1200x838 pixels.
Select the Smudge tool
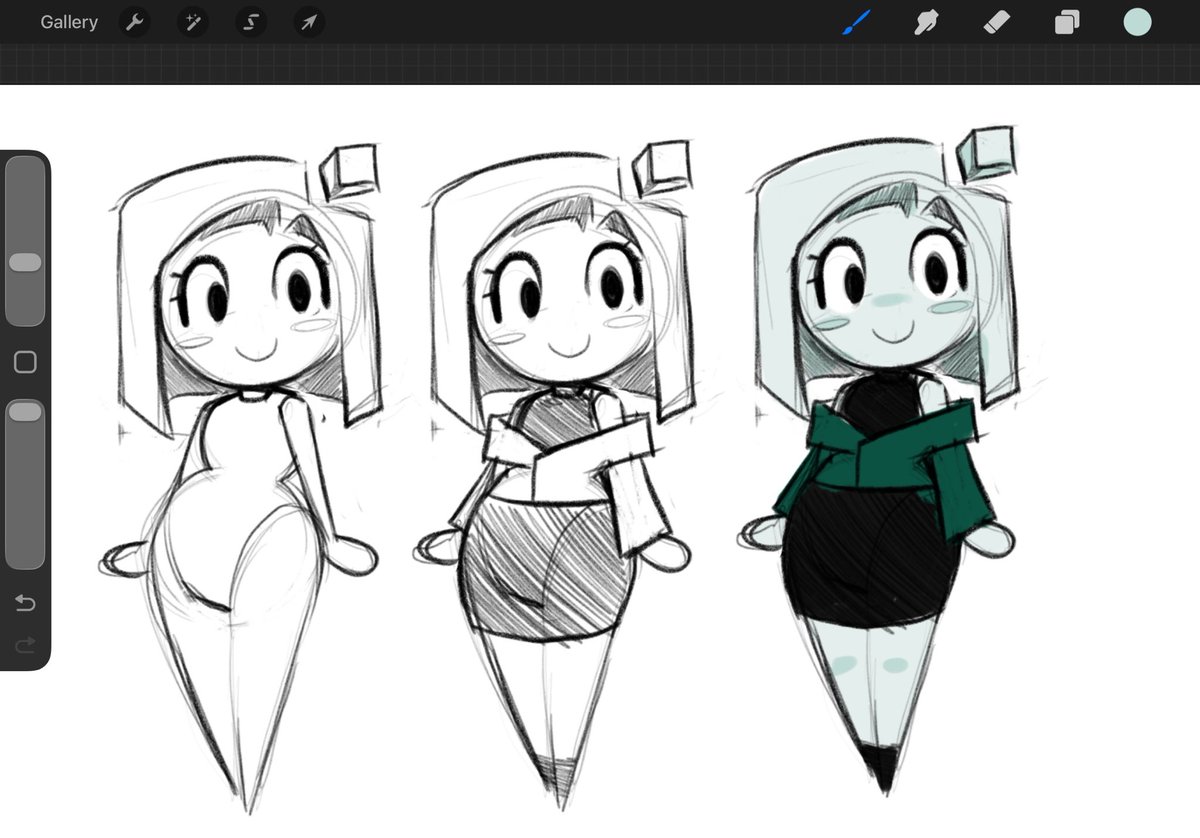tap(927, 22)
